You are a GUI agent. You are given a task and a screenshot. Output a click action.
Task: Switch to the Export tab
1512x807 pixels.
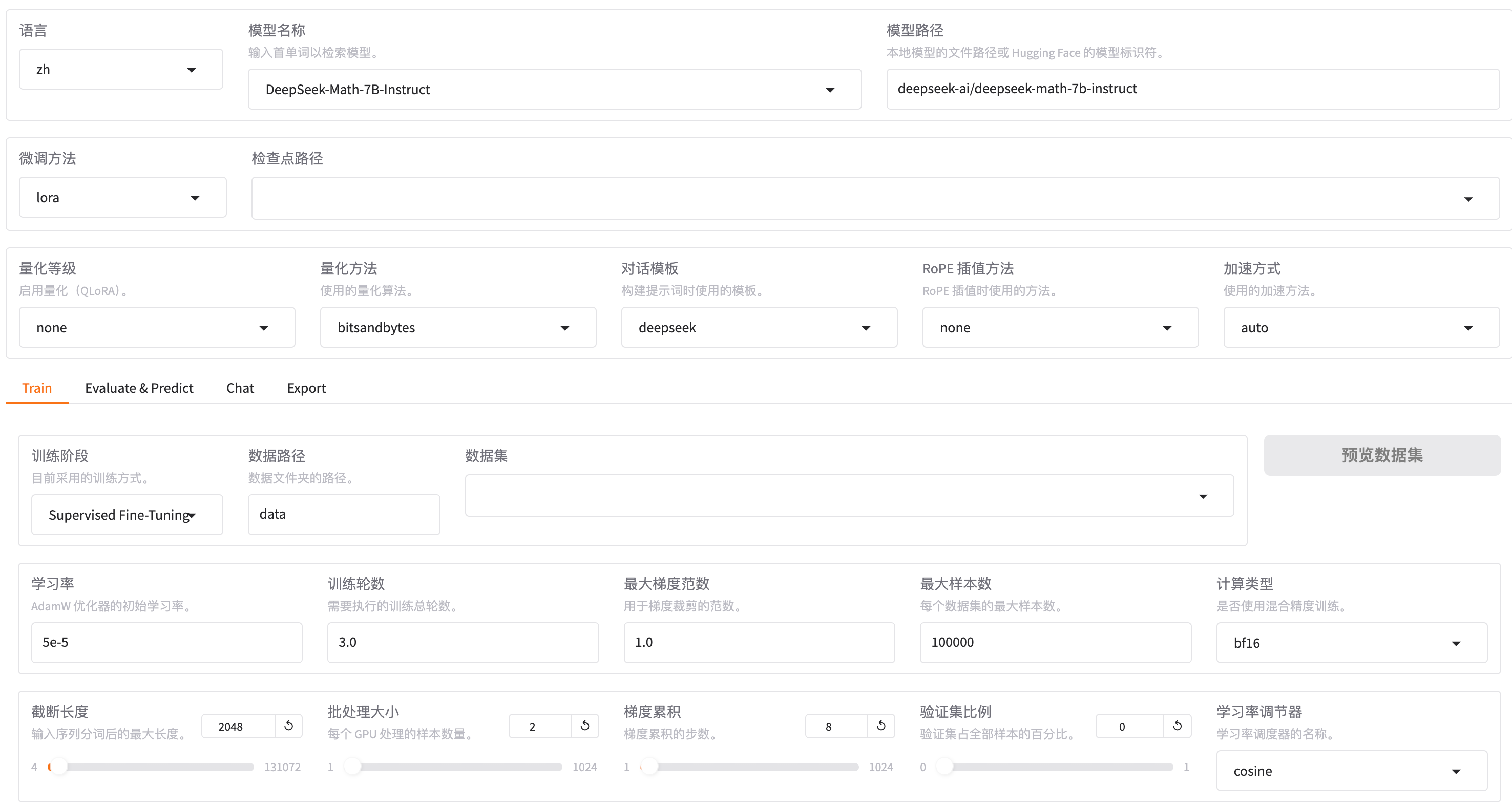[306, 388]
